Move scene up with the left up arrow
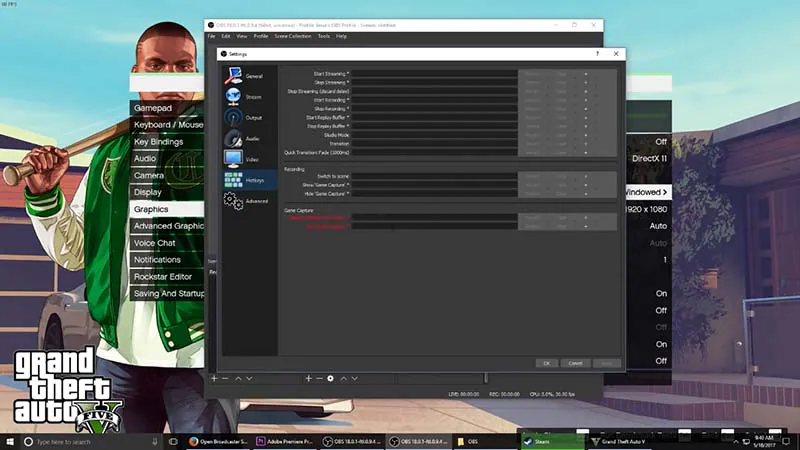The width and height of the screenshot is (800, 450). pyautogui.click(x=238, y=379)
